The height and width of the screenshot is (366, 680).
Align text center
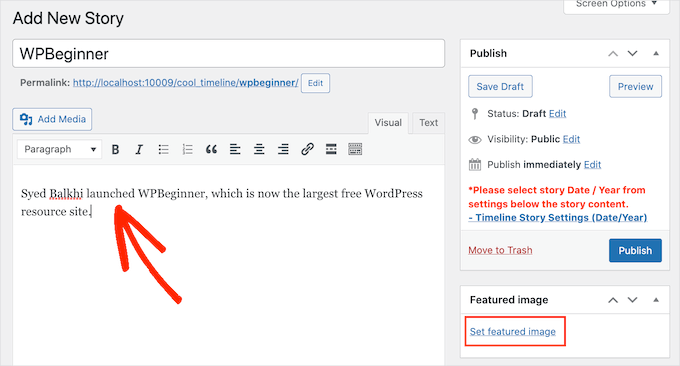[x=259, y=150]
